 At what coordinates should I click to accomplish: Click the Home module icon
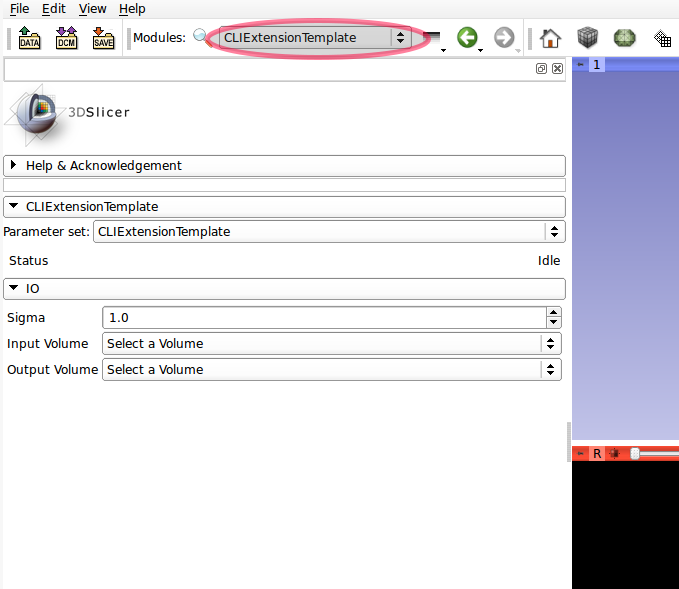[550, 38]
